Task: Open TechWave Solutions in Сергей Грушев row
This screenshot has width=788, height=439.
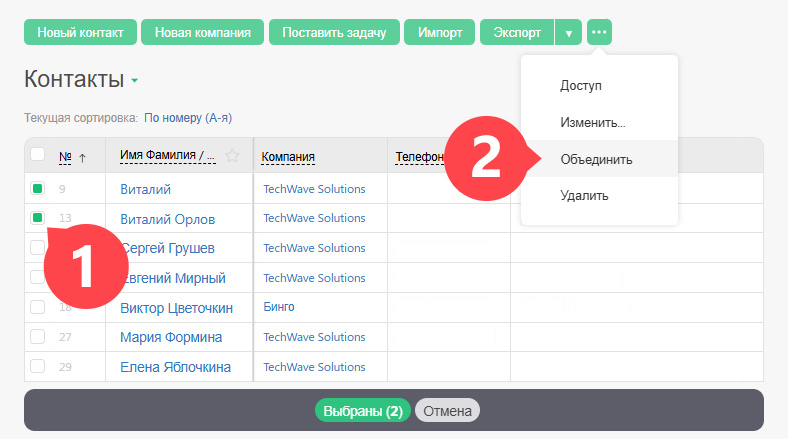Action: 315,248
